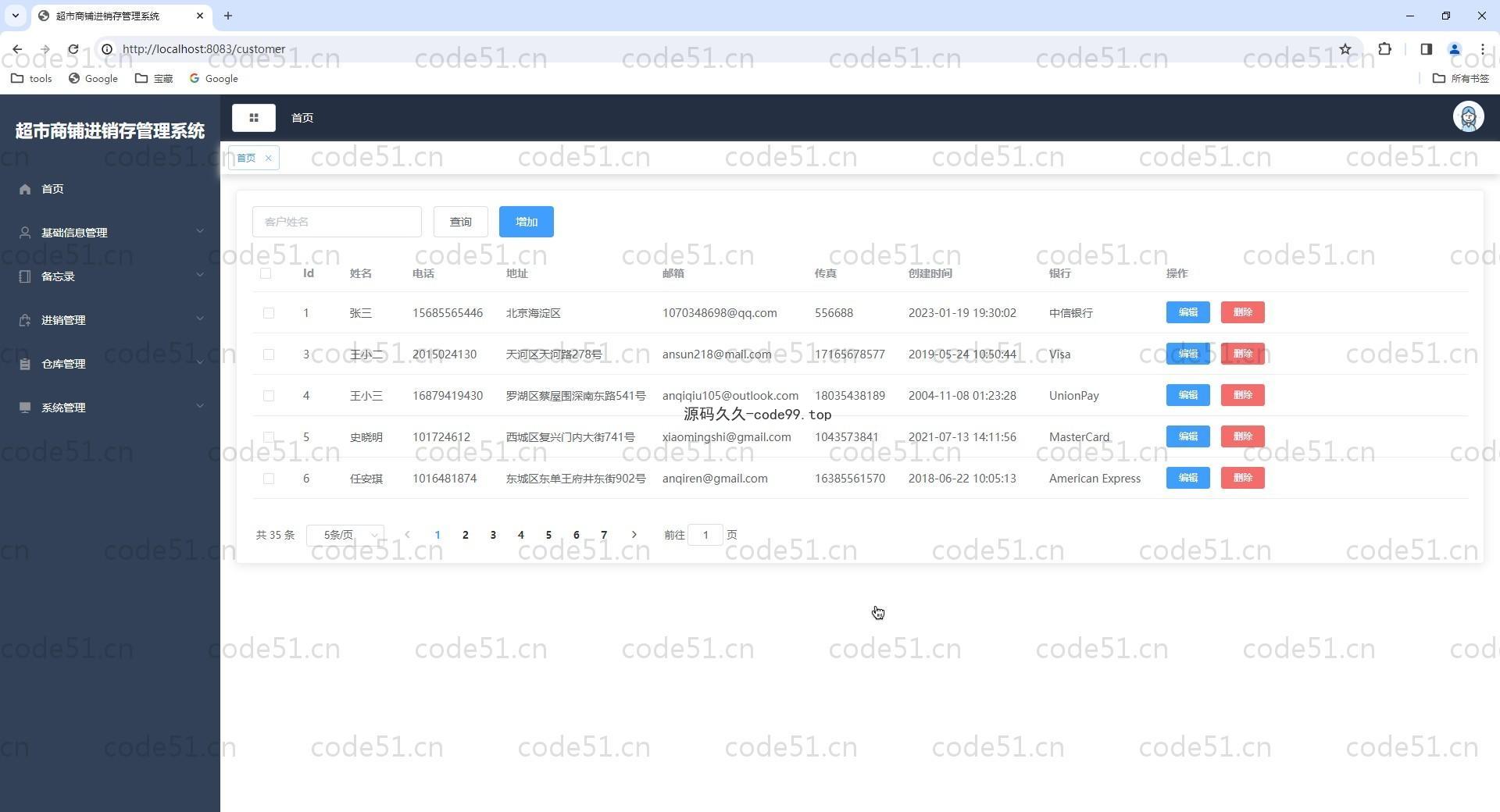Click the previous page left arrow
This screenshot has height=812, width=1500.
click(x=407, y=535)
